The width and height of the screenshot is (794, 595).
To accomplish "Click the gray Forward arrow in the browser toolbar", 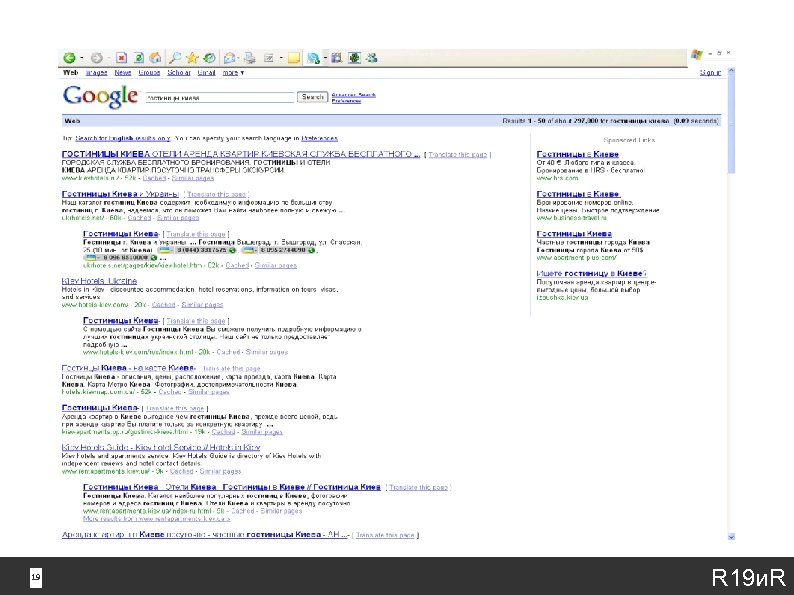I will (x=96, y=58).
